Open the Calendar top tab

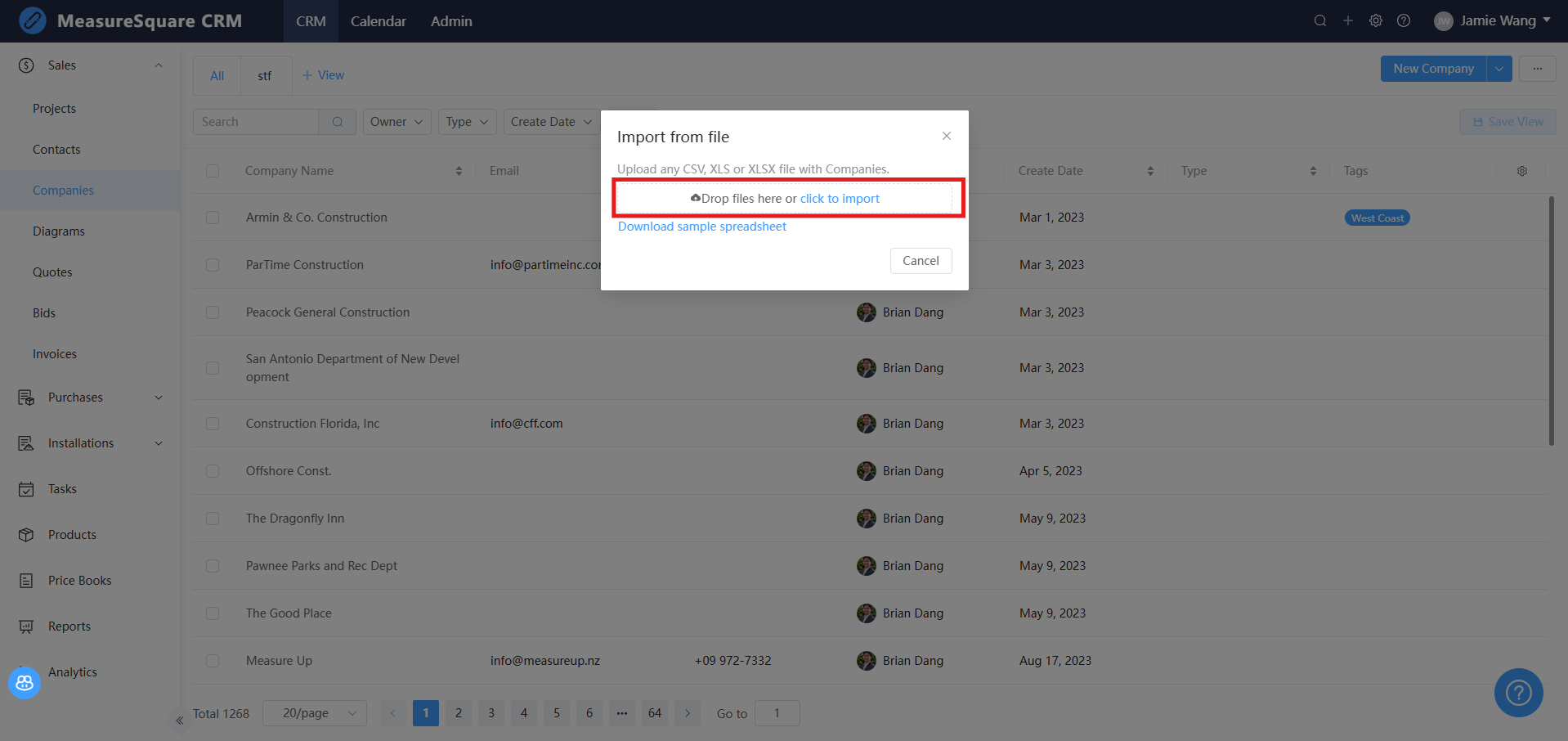[379, 21]
